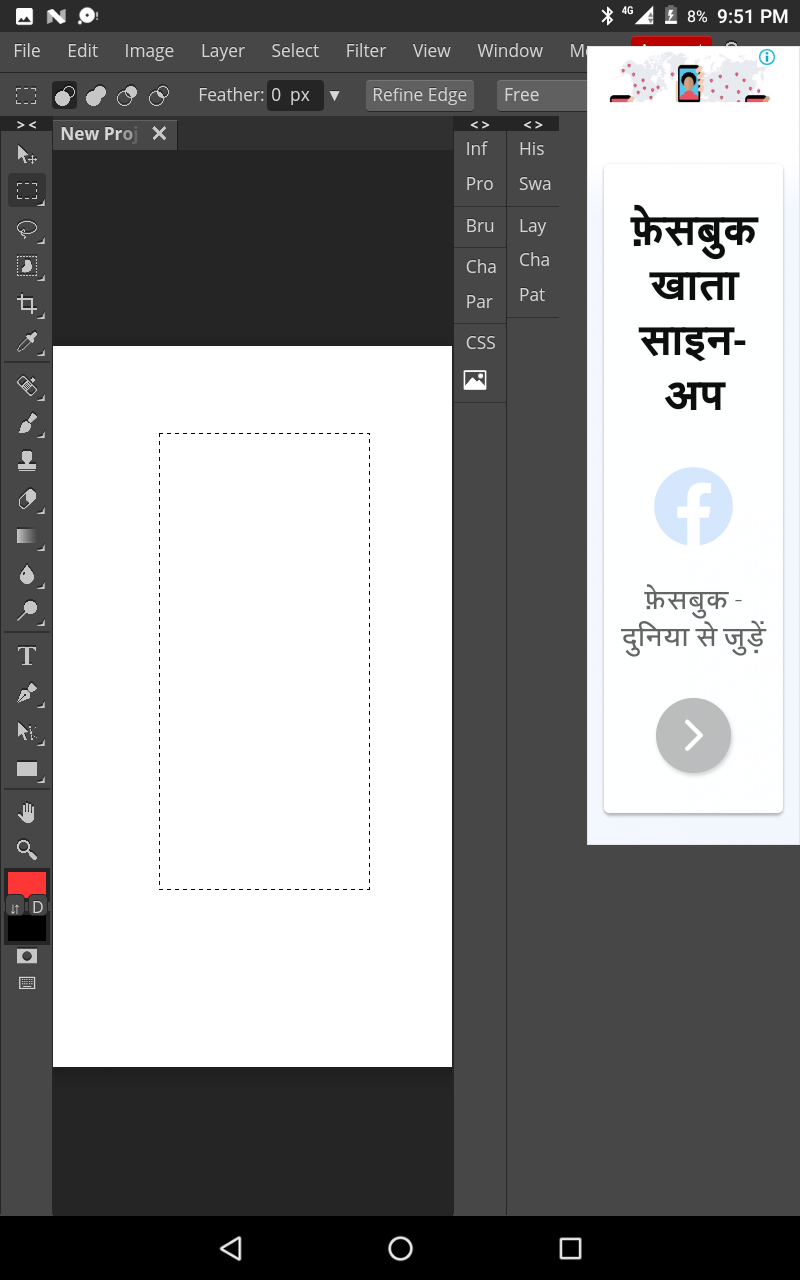This screenshot has width=800, height=1280.
Task: Select the Zoom tool
Action: click(x=27, y=850)
